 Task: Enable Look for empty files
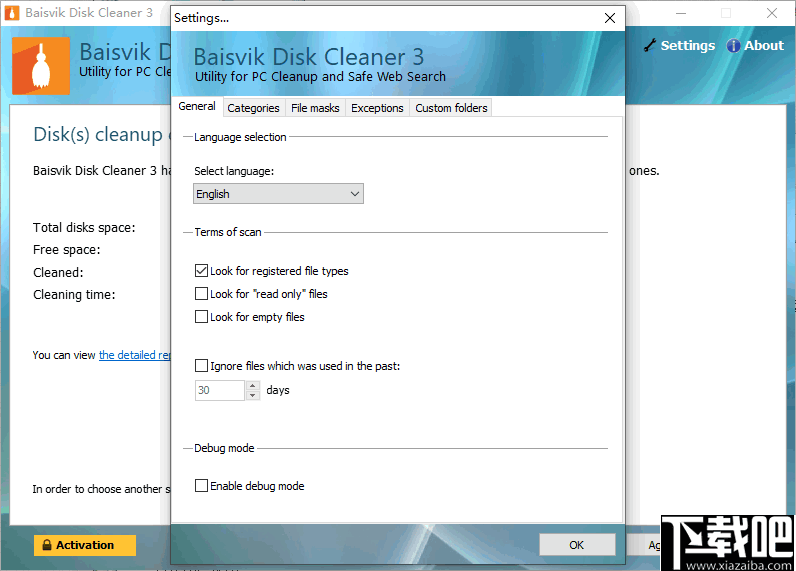pyautogui.click(x=201, y=317)
